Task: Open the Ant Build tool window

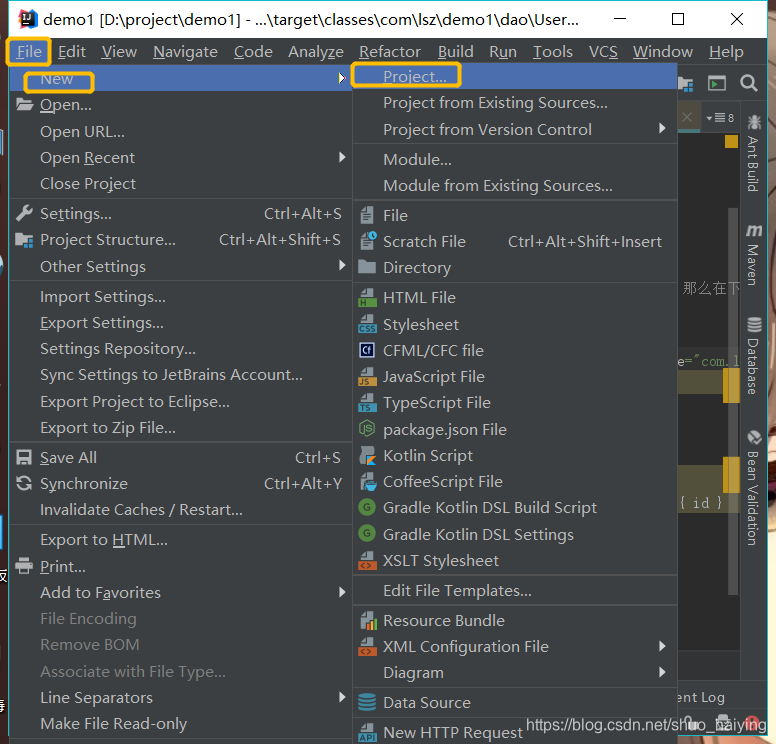Action: click(754, 153)
